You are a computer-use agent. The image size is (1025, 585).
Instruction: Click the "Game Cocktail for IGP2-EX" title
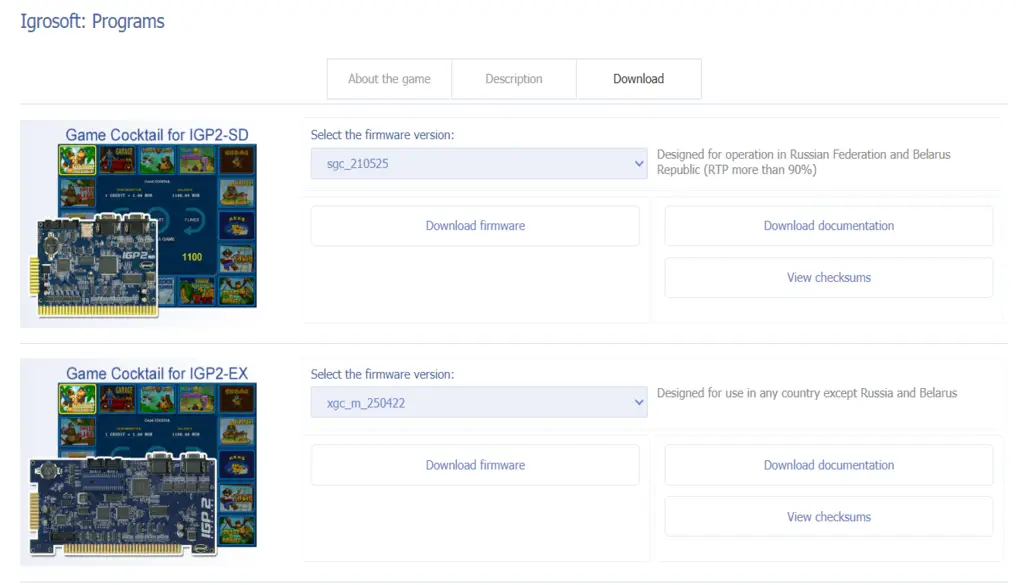pos(156,373)
